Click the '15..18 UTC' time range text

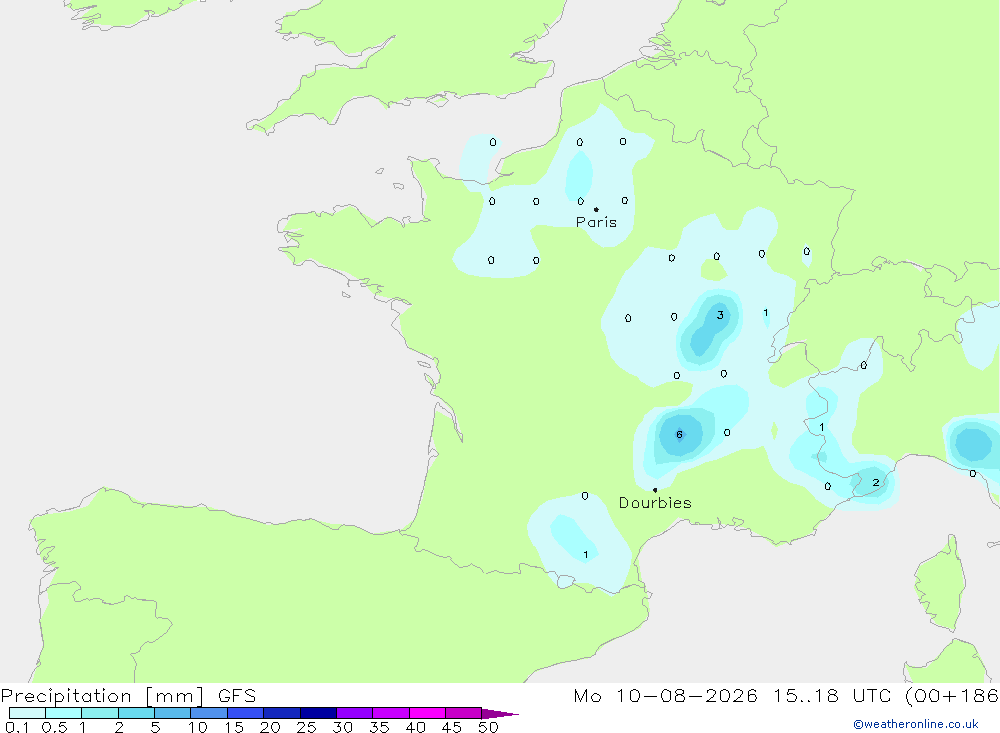832,696
